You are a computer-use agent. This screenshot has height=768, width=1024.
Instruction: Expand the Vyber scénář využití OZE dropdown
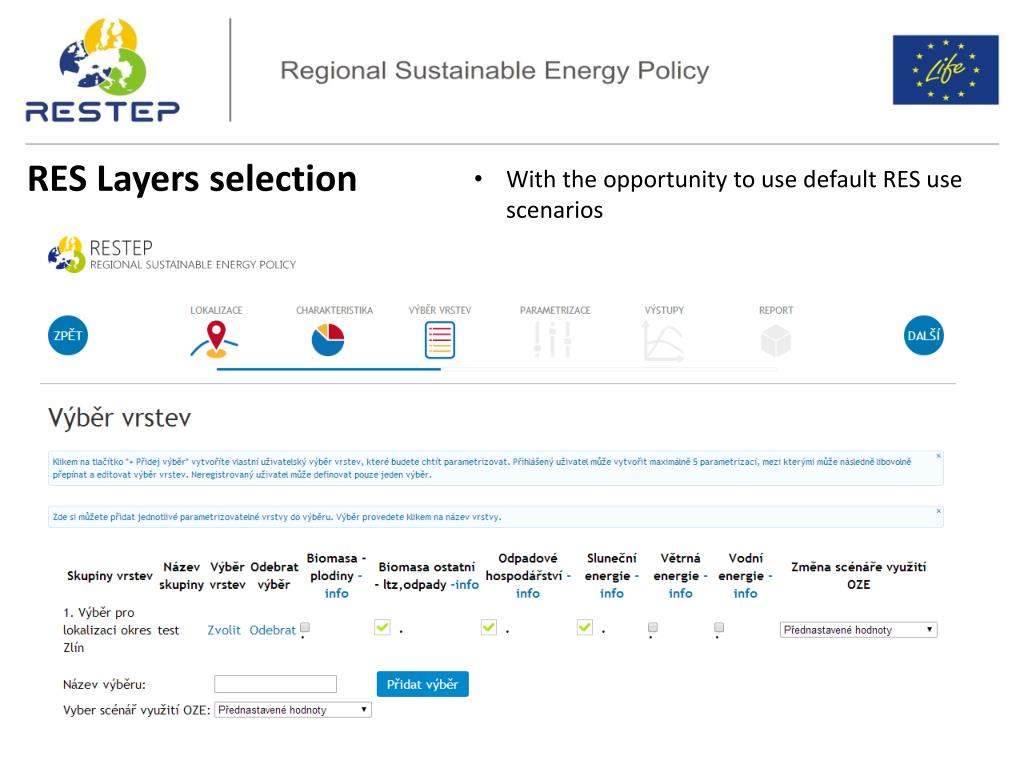(293, 710)
